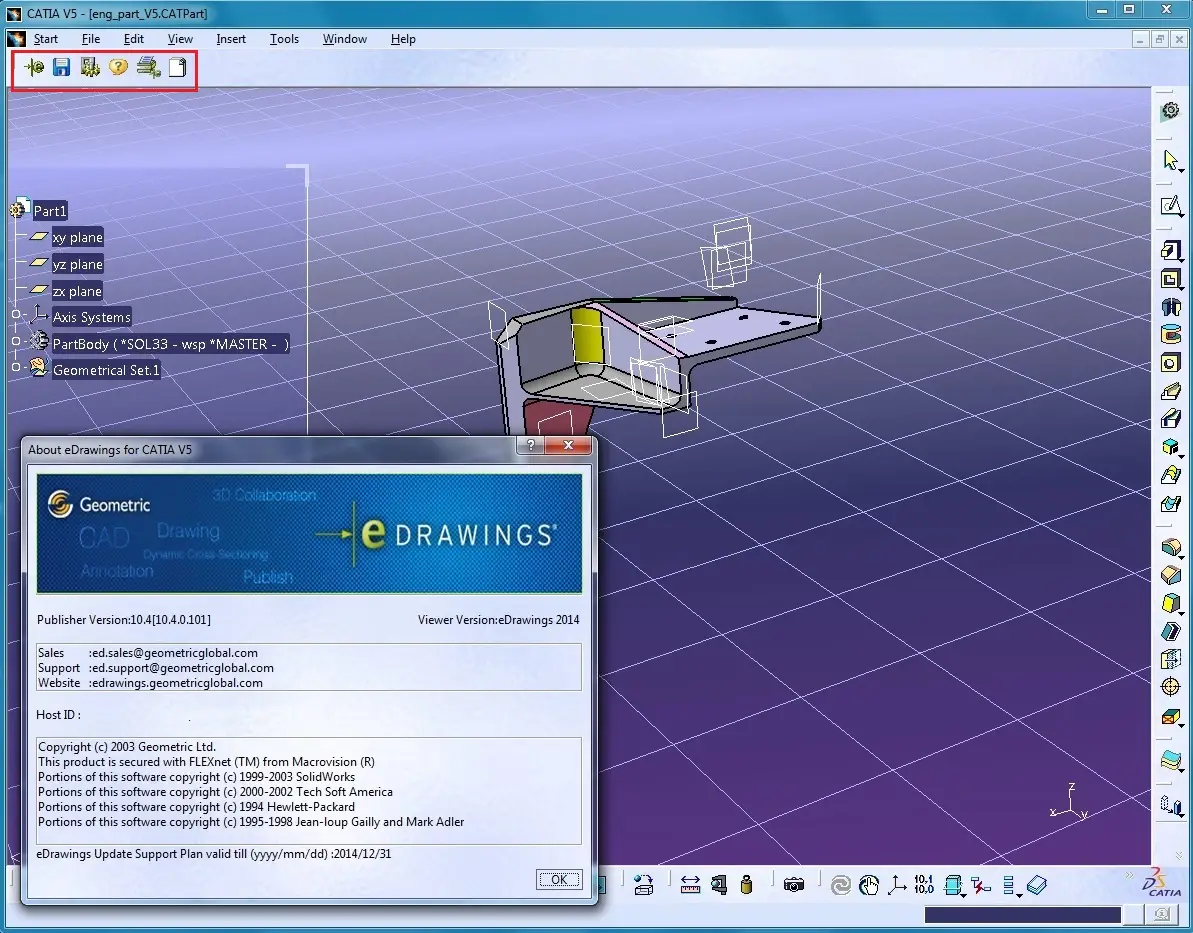Expand the Axis Systems tree node
Screen dimensions: 1193x933
click(x=16, y=314)
